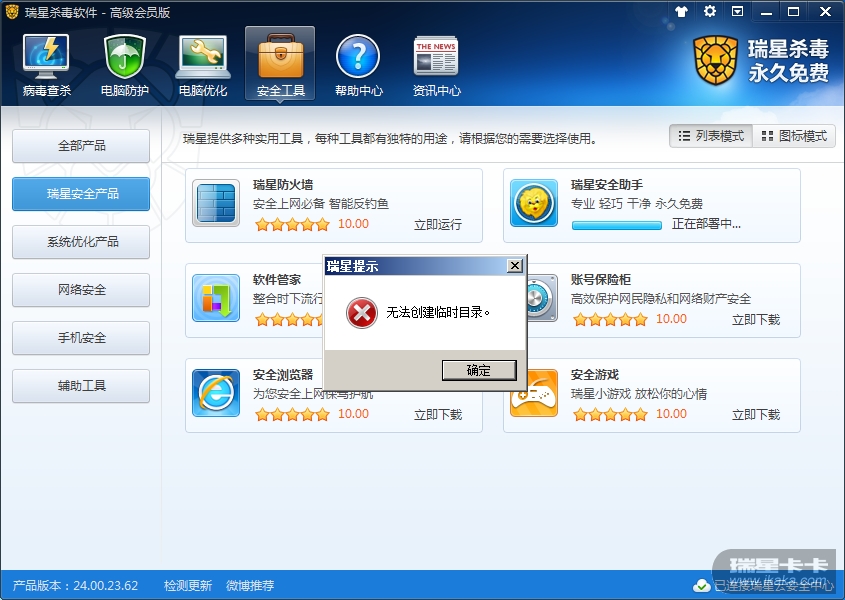Click 立即下载 for 账号保险柜
The height and width of the screenshot is (600, 845).
(x=756, y=320)
